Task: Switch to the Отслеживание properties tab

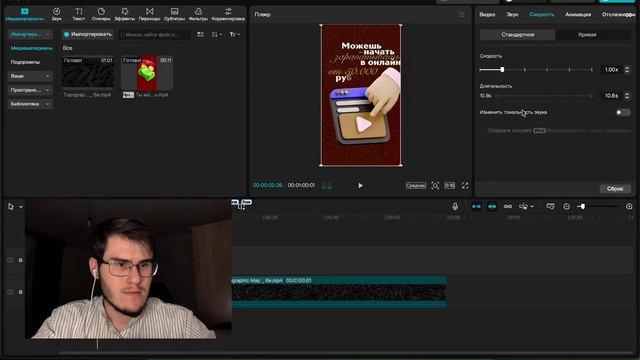Action: [x=619, y=15]
